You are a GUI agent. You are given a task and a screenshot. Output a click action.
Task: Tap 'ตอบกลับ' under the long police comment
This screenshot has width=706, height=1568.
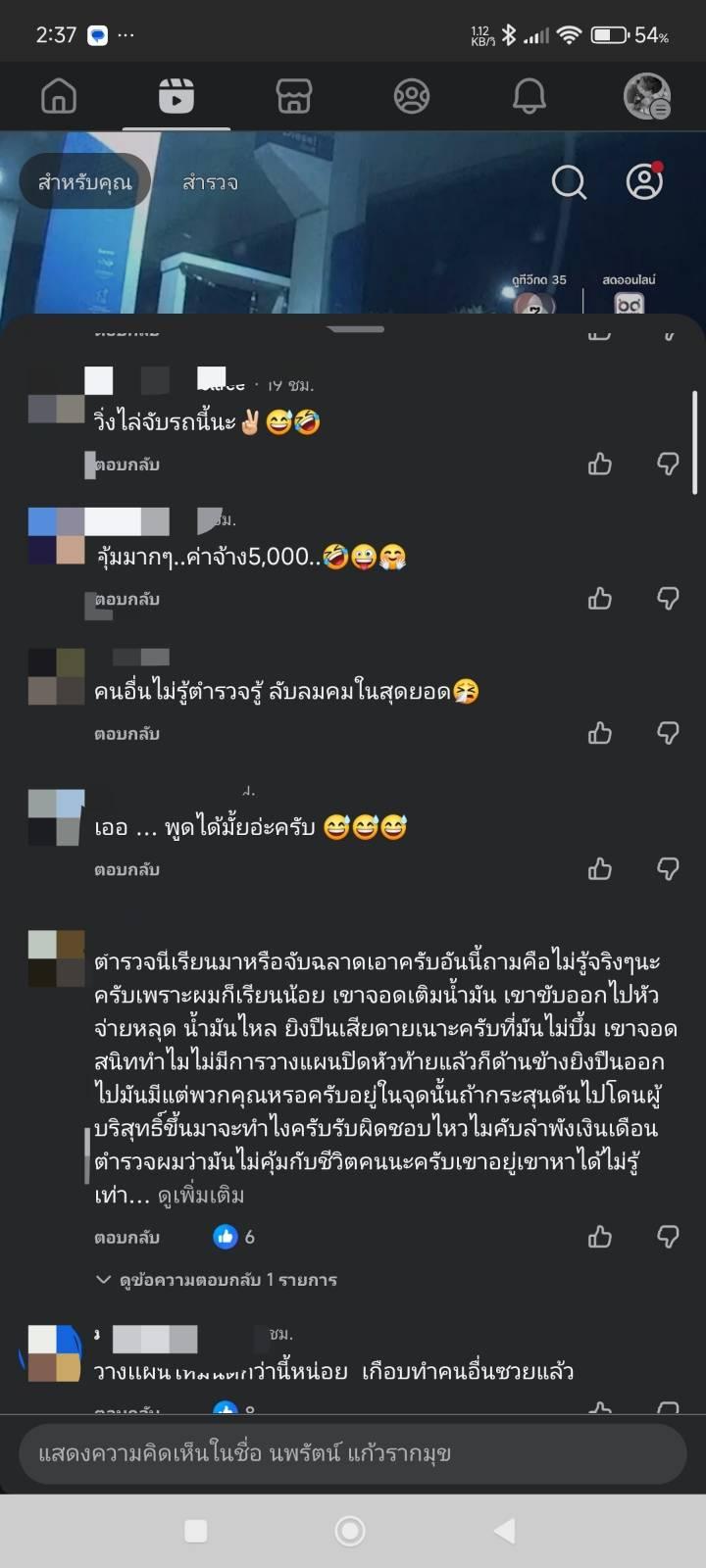[126, 1238]
